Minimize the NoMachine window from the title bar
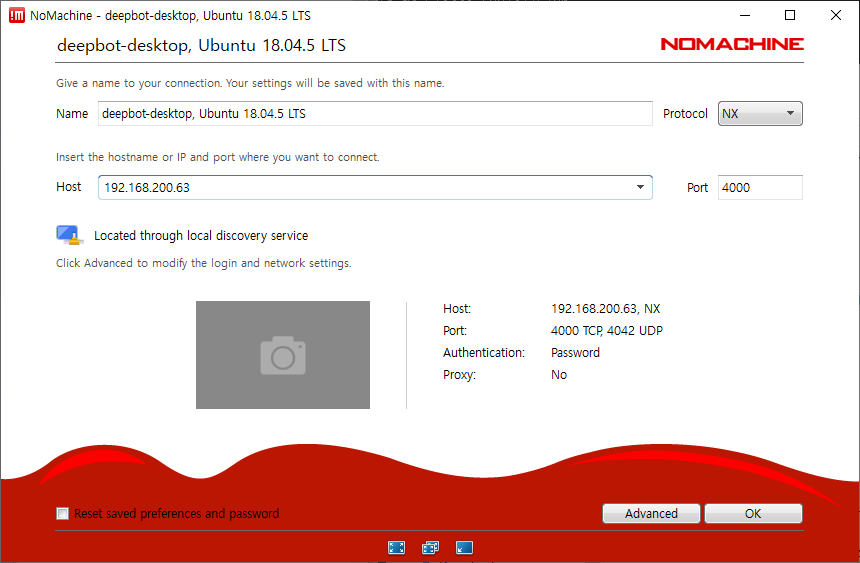The image size is (860, 563). [745, 15]
